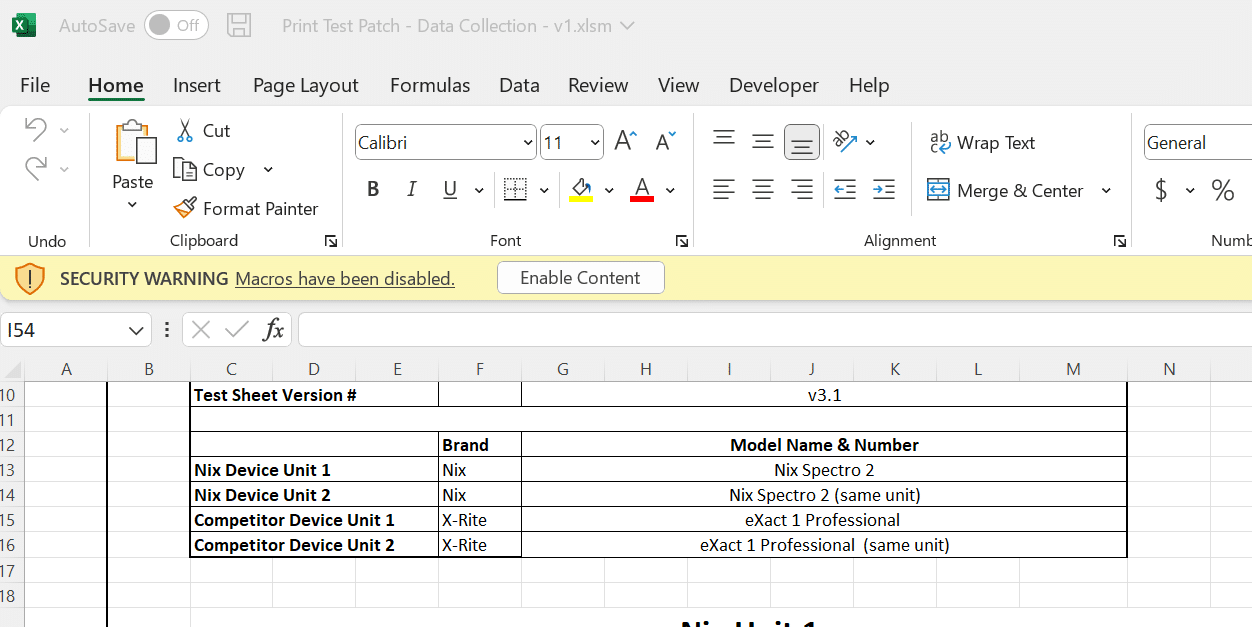The image size is (1252, 627).
Task: Open the Copy options dropdown arrow
Action: pyautogui.click(x=268, y=170)
